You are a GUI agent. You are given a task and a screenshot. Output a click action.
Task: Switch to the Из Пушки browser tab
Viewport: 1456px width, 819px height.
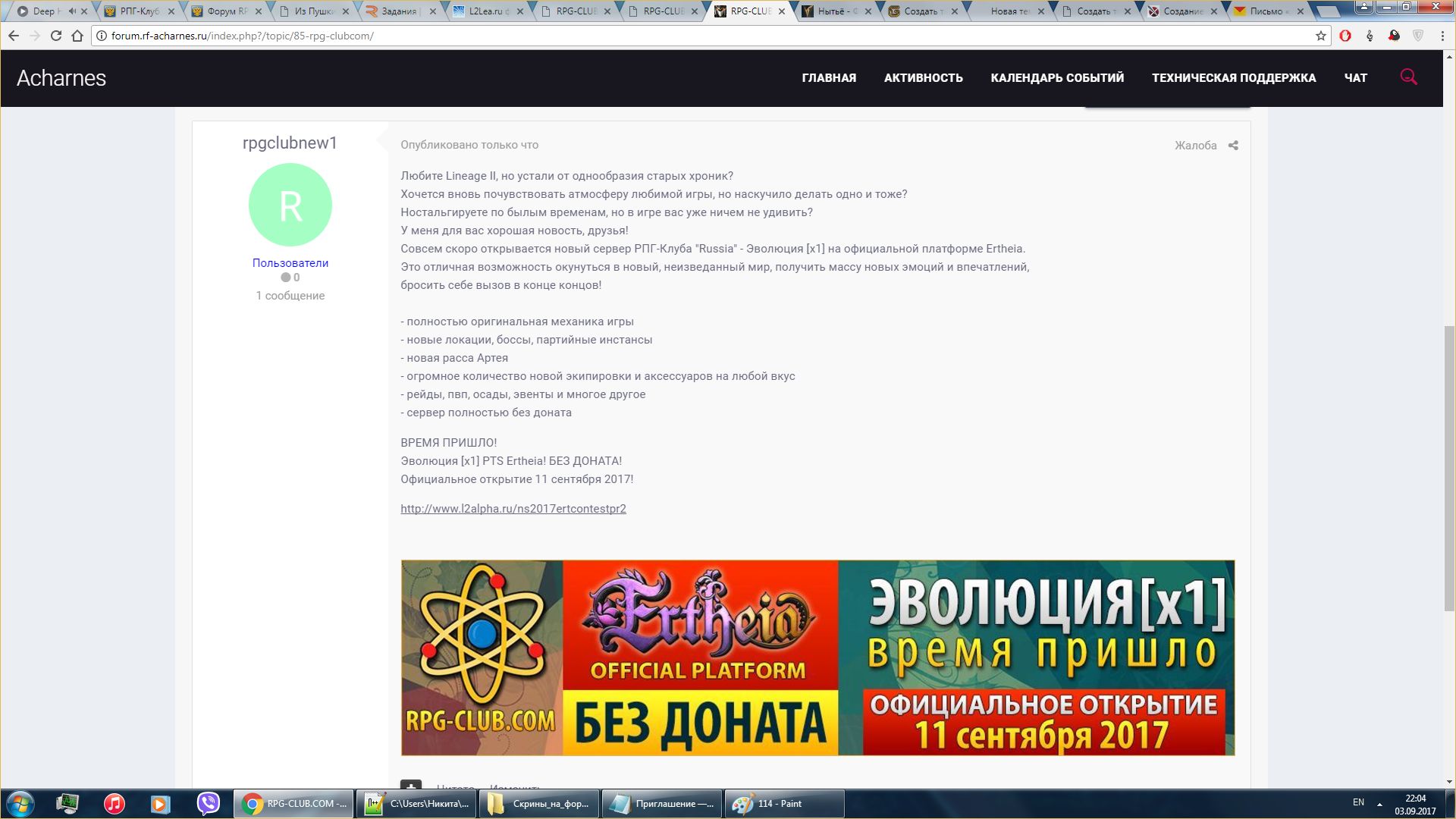point(312,11)
